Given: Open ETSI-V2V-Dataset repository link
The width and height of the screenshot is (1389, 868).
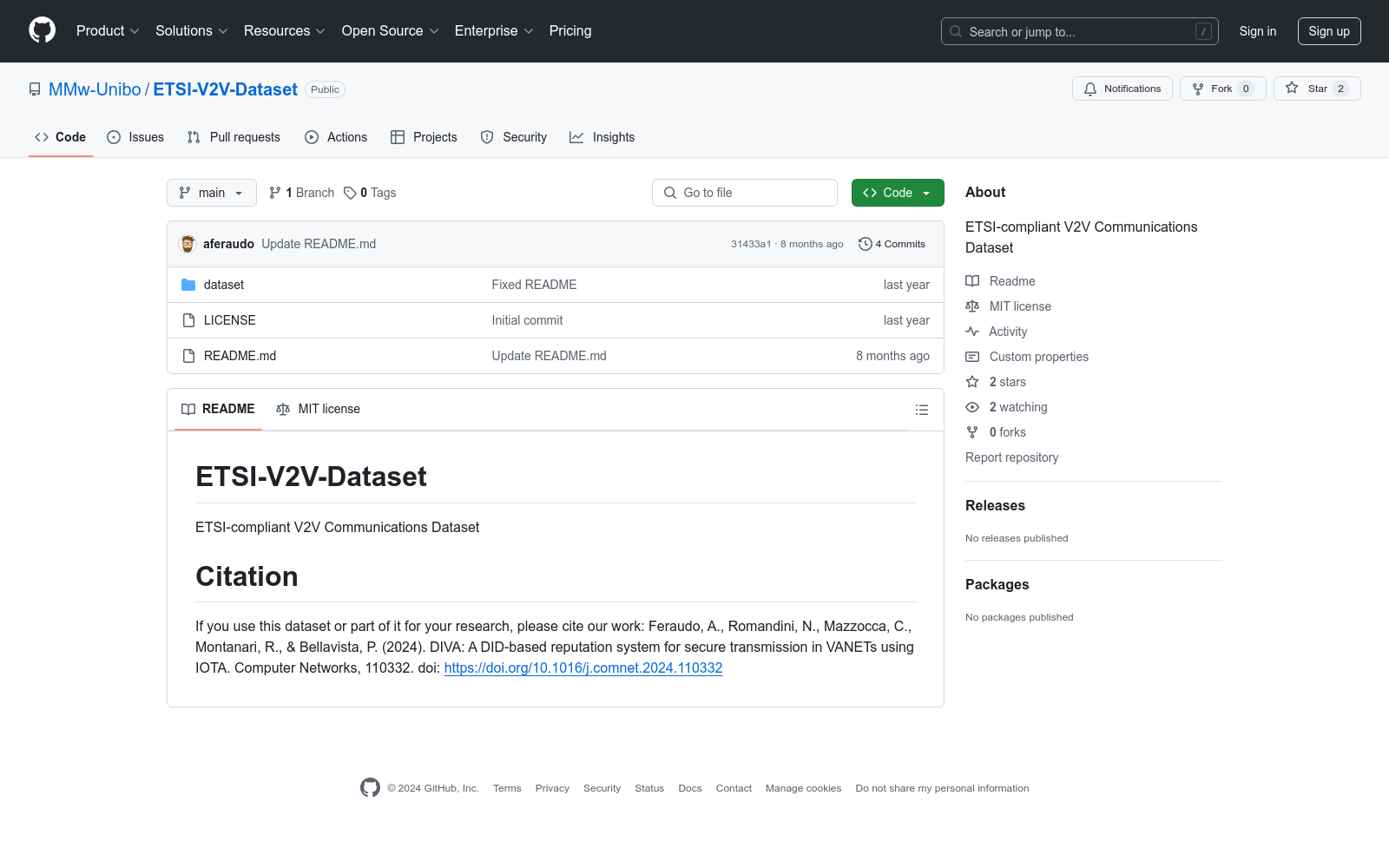Looking at the screenshot, I should tap(226, 89).
